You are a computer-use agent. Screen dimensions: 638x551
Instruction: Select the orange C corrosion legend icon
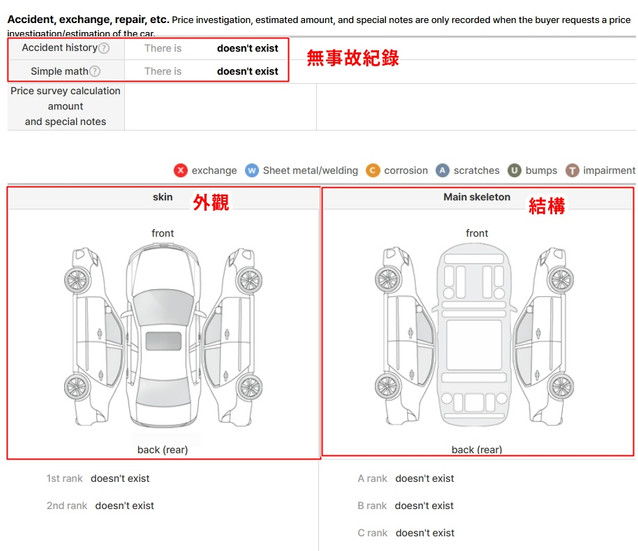(x=373, y=171)
